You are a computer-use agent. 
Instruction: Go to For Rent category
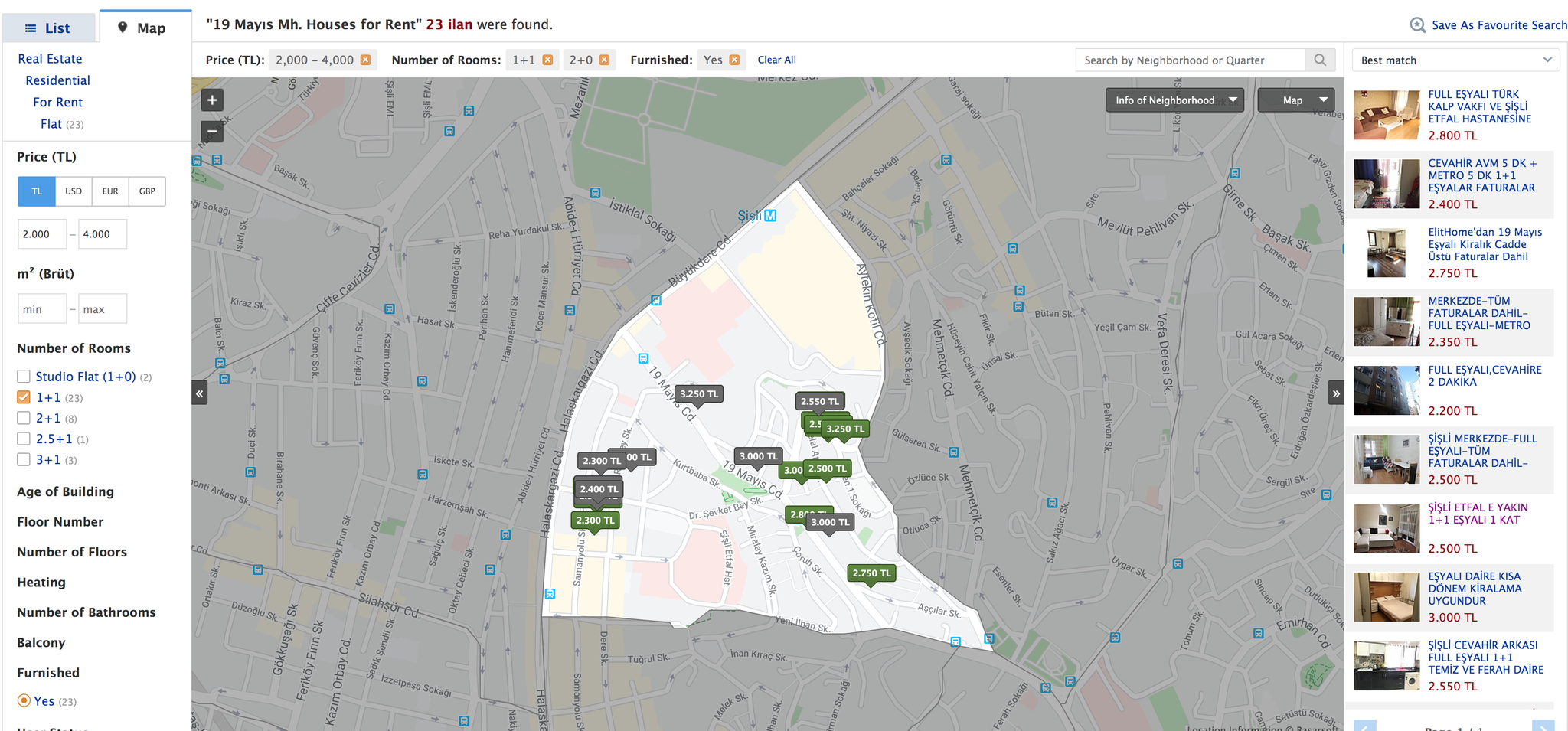(57, 102)
